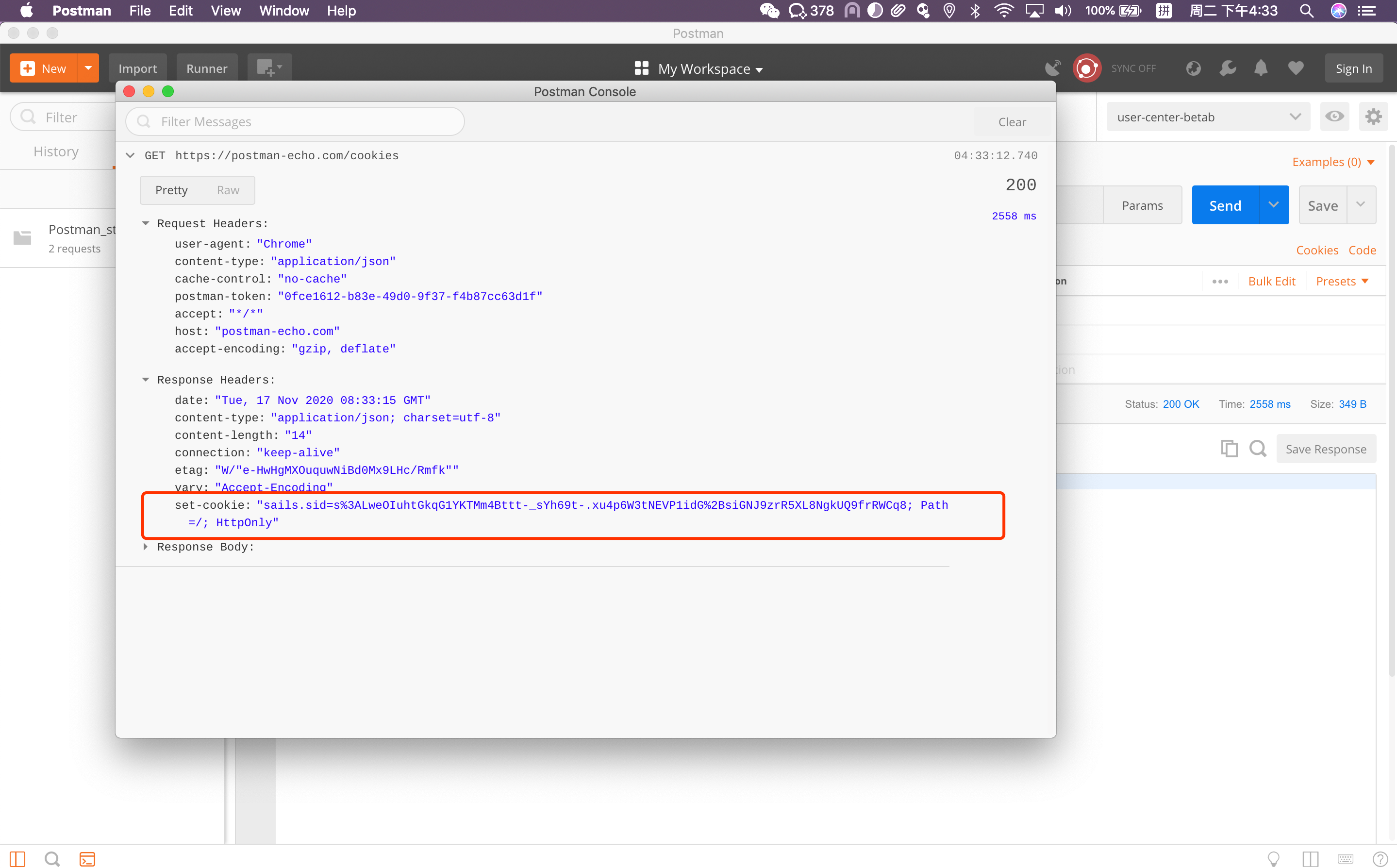Open the Send button dropdown arrow
1397x868 pixels.
pyautogui.click(x=1274, y=205)
